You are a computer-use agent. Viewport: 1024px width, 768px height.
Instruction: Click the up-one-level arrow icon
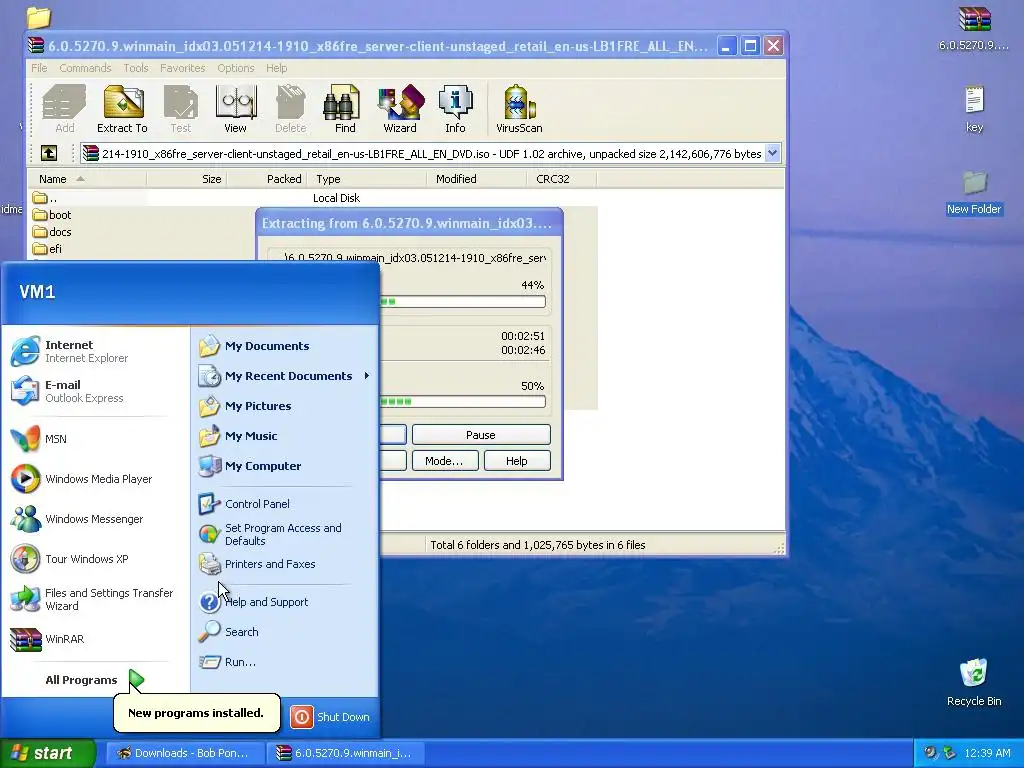49,153
